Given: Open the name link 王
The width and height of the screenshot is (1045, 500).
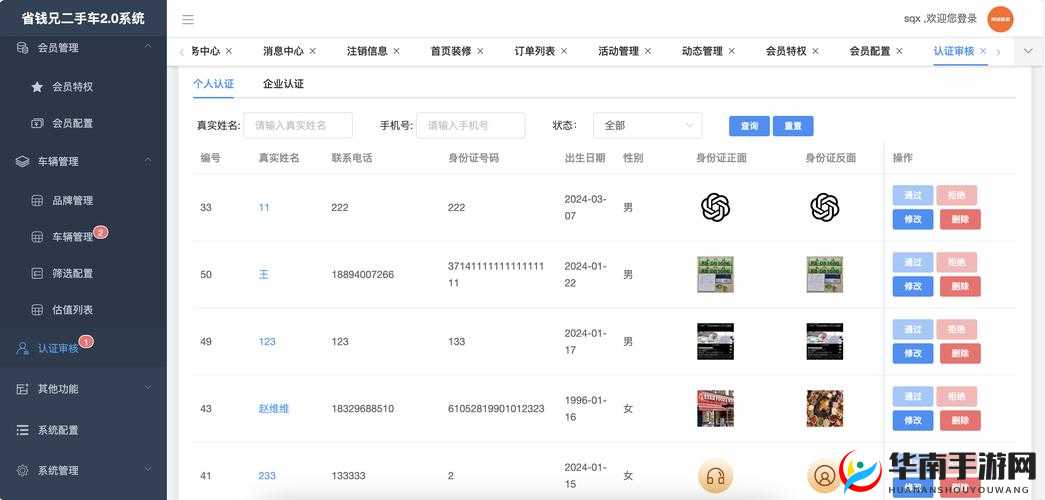Looking at the screenshot, I should (x=263, y=275).
